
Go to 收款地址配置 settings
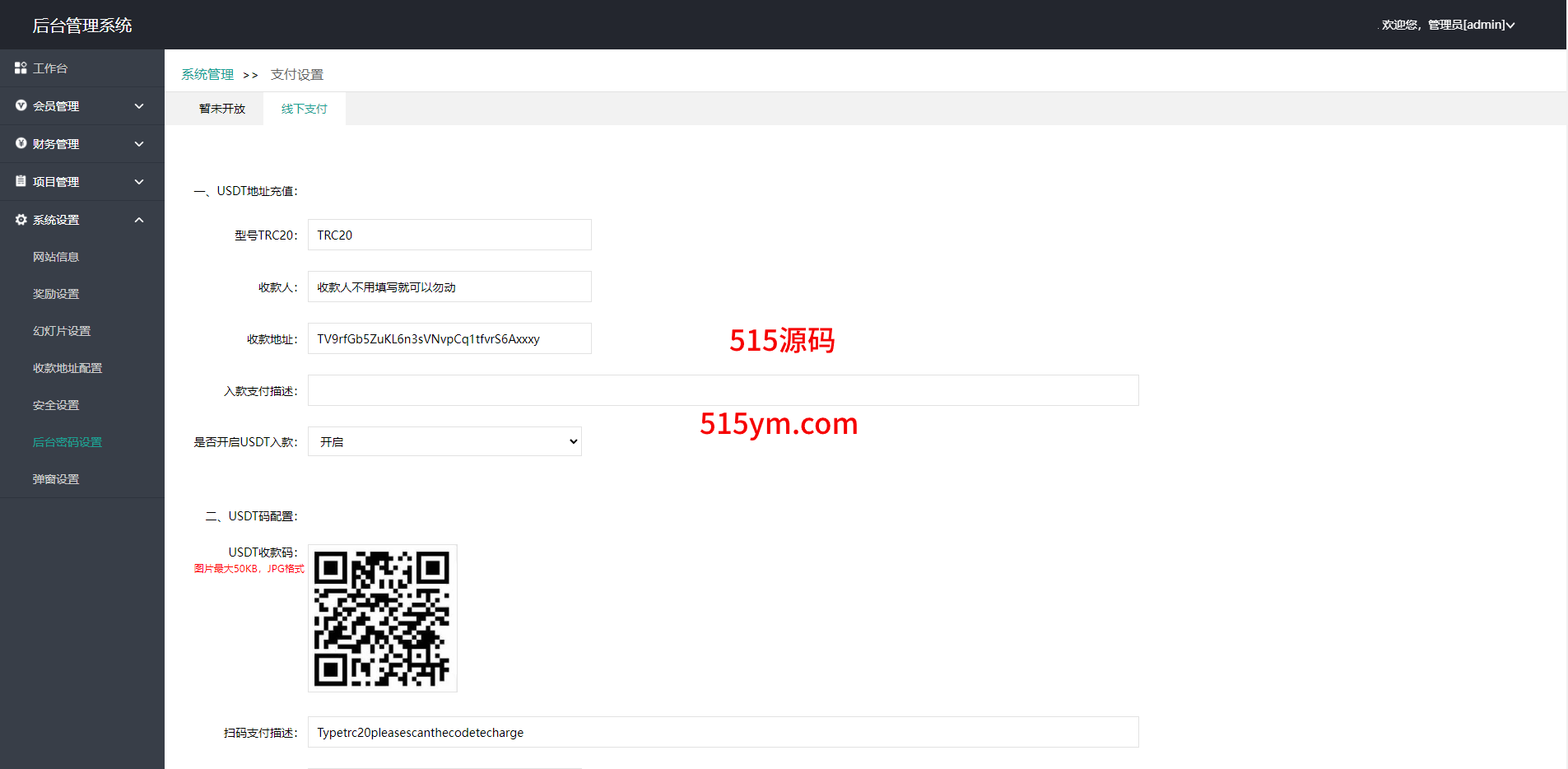coord(67,368)
